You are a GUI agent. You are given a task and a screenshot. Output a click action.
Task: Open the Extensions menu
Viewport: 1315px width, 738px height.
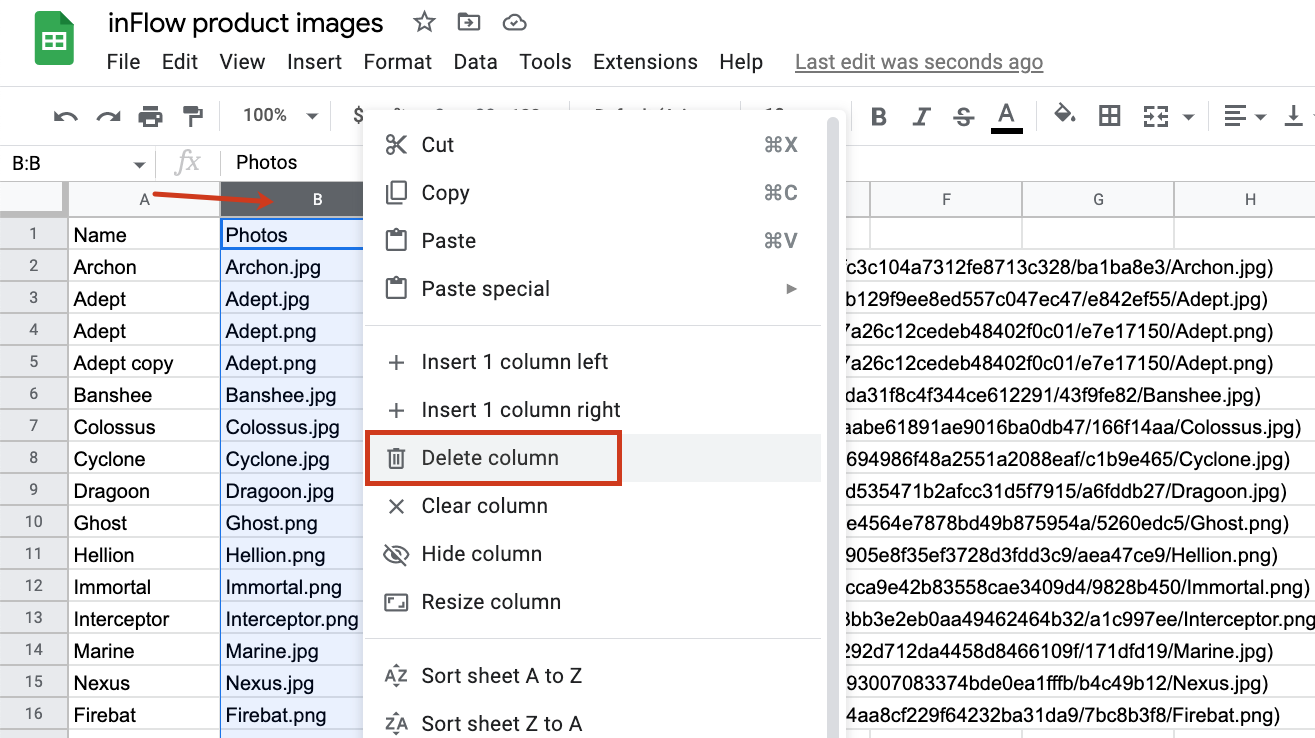click(x=645, y=62)
